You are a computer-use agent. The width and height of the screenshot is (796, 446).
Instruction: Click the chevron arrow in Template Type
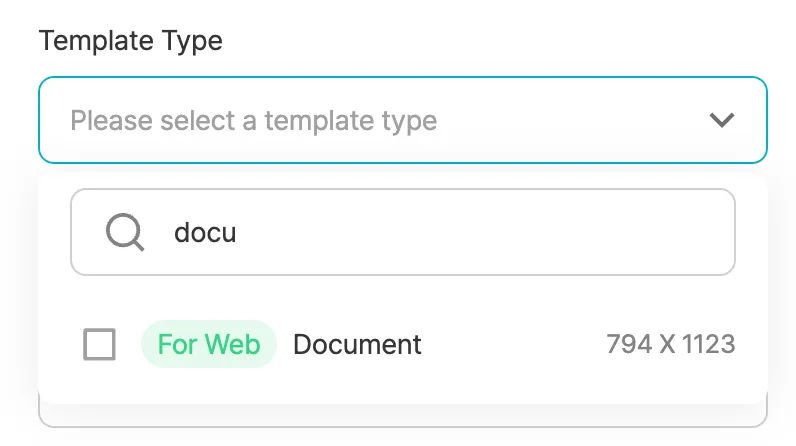[x=721, y=121]
